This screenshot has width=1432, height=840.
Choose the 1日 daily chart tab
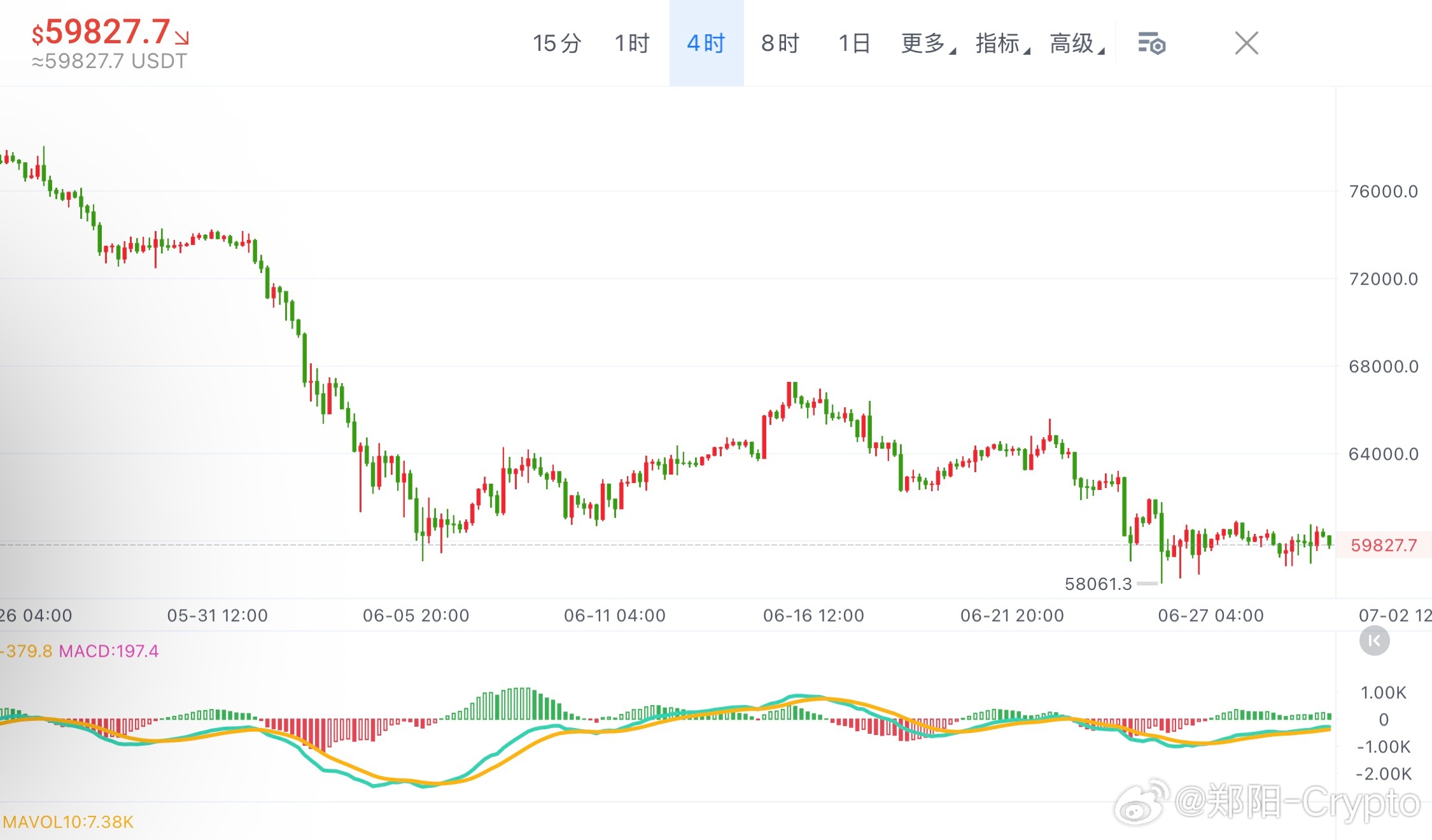point(854,43)
